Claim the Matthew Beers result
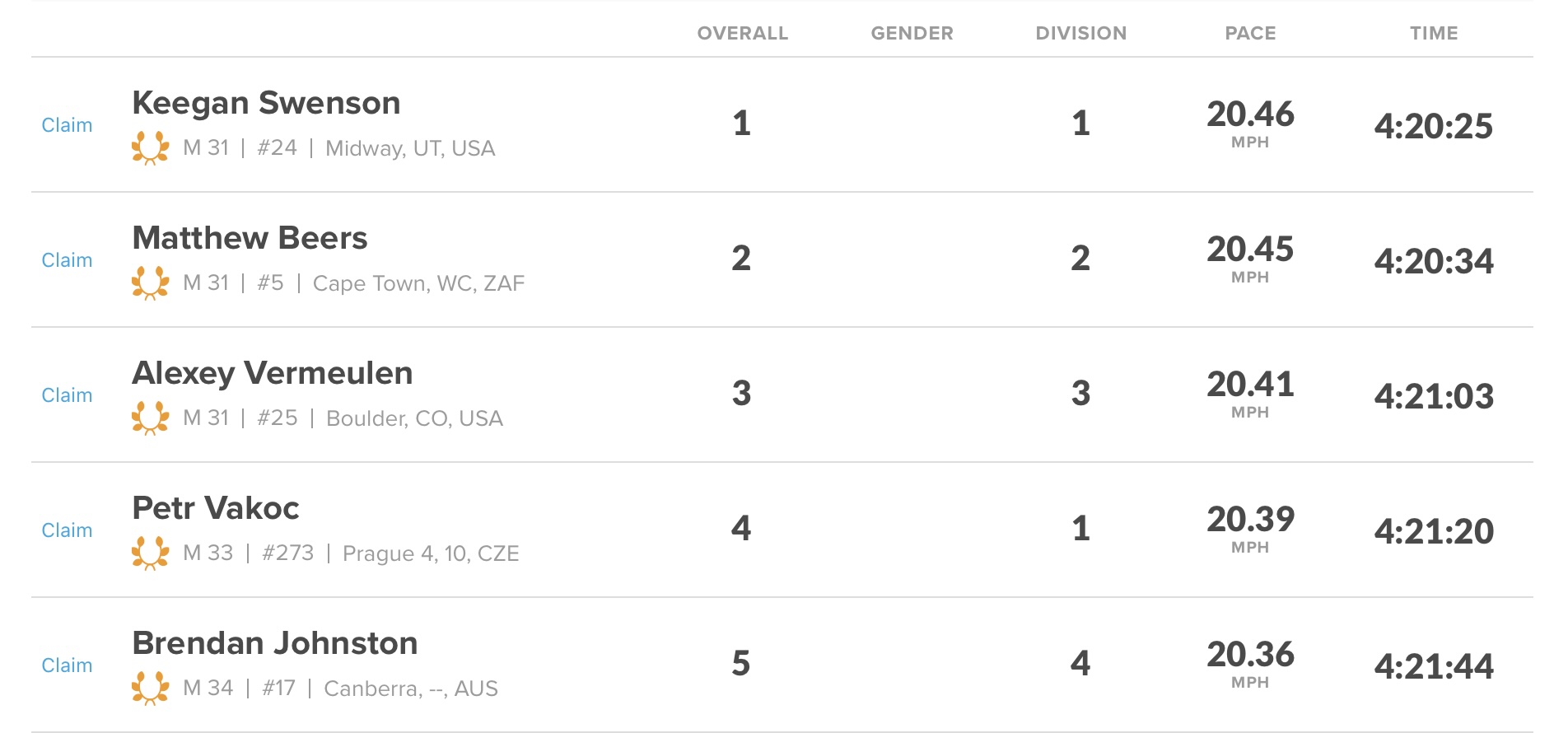 pos(67,260)
